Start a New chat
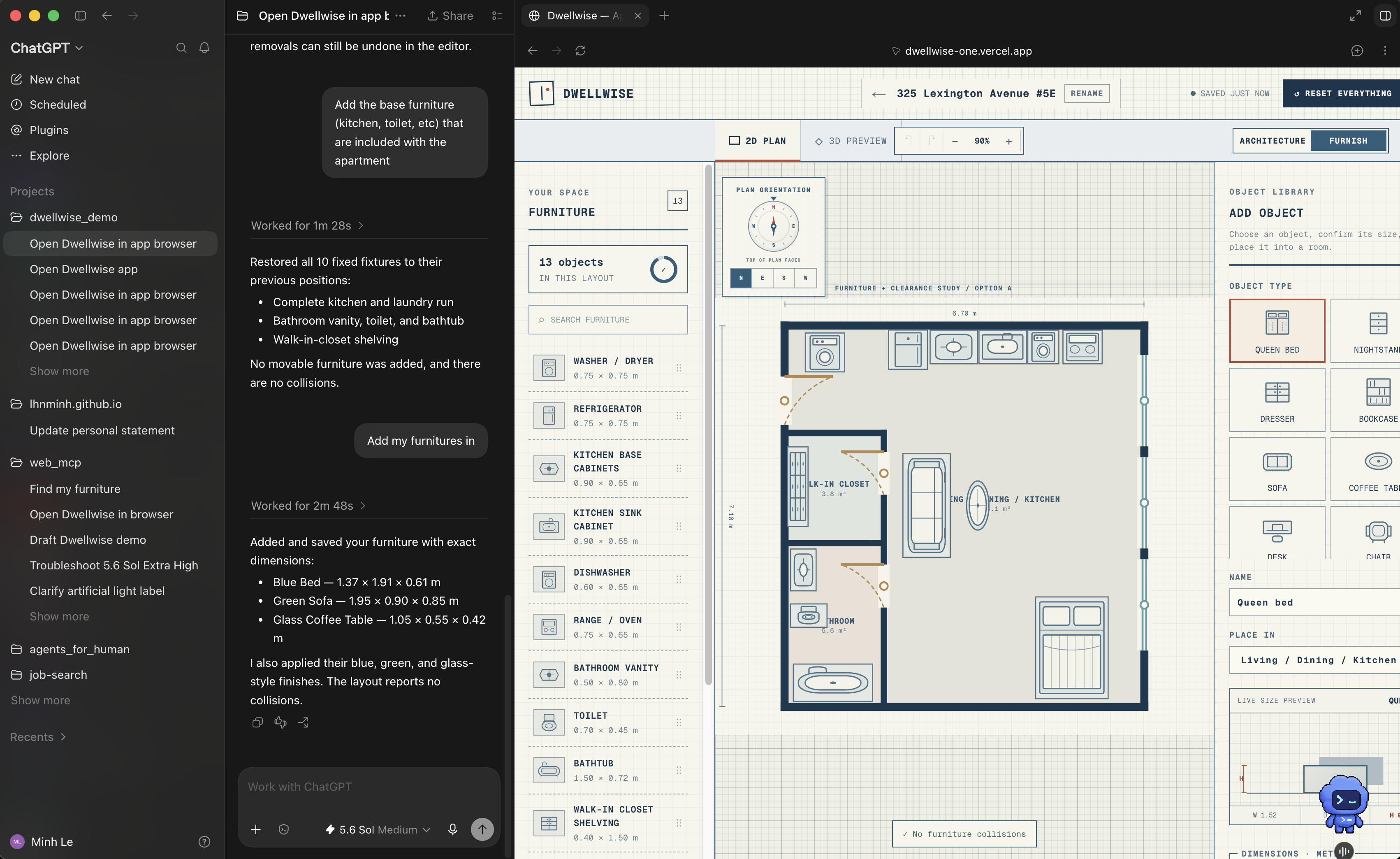Screen dimensions: 1400x859 (55, 79)
